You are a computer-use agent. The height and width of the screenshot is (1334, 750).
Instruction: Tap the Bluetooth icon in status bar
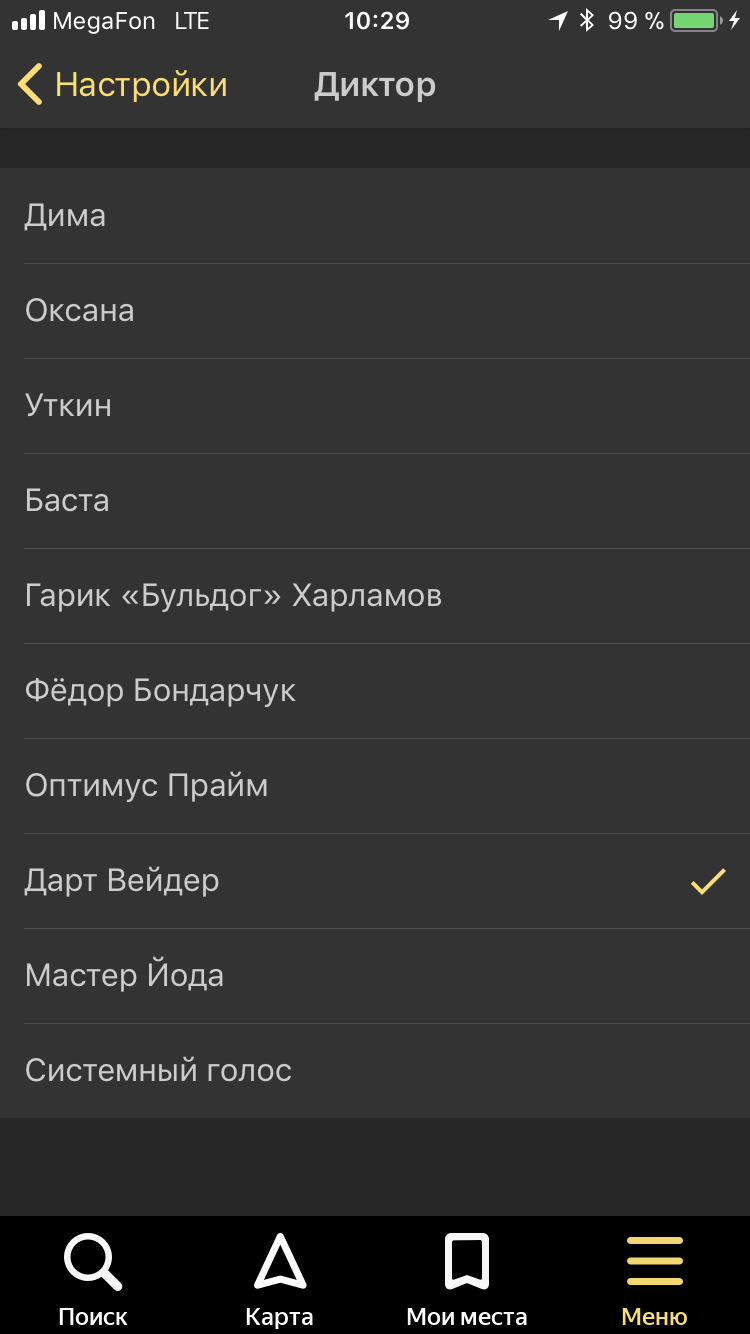[587, 21]
